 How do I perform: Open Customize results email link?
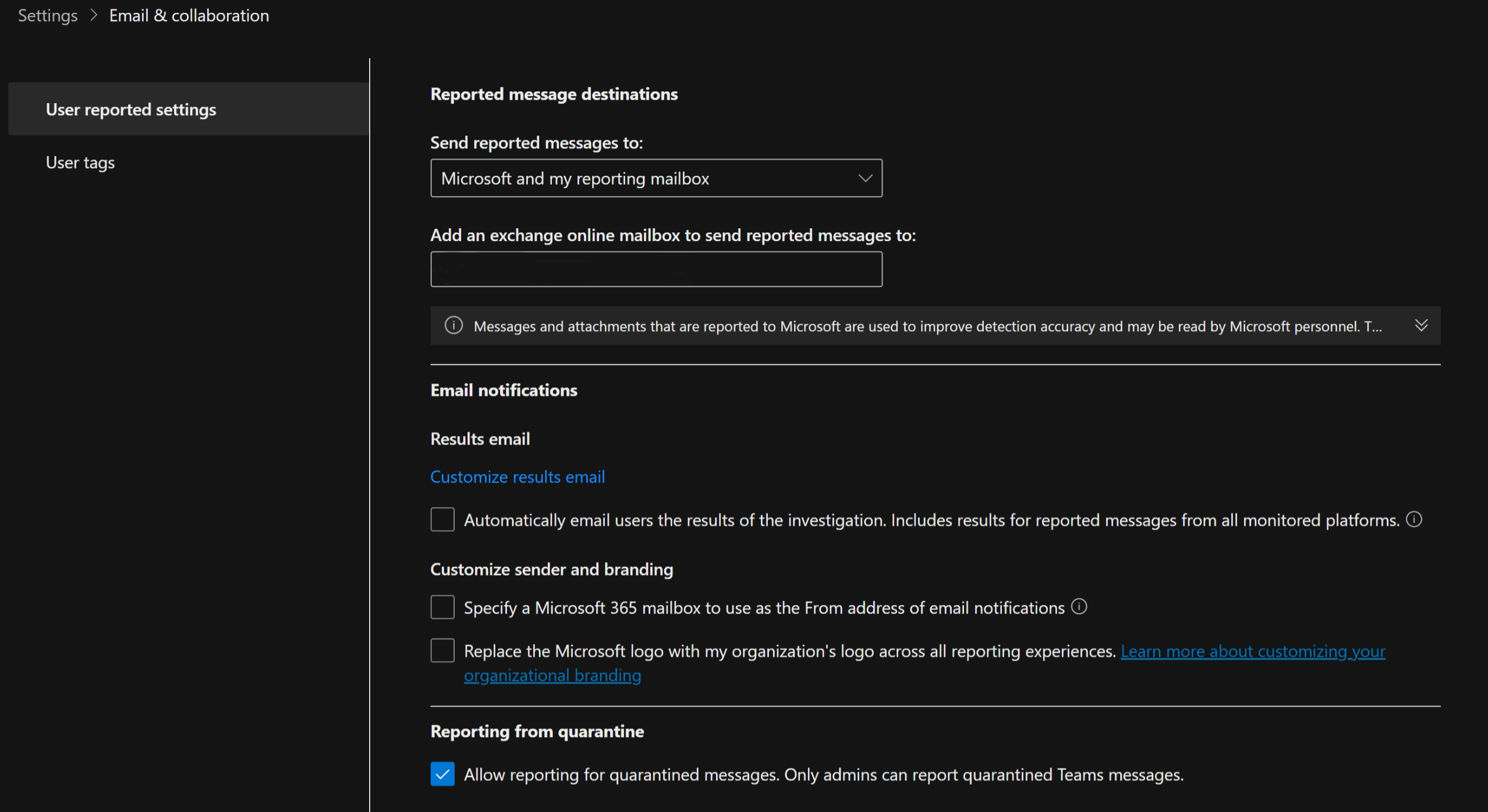point(518,477)
